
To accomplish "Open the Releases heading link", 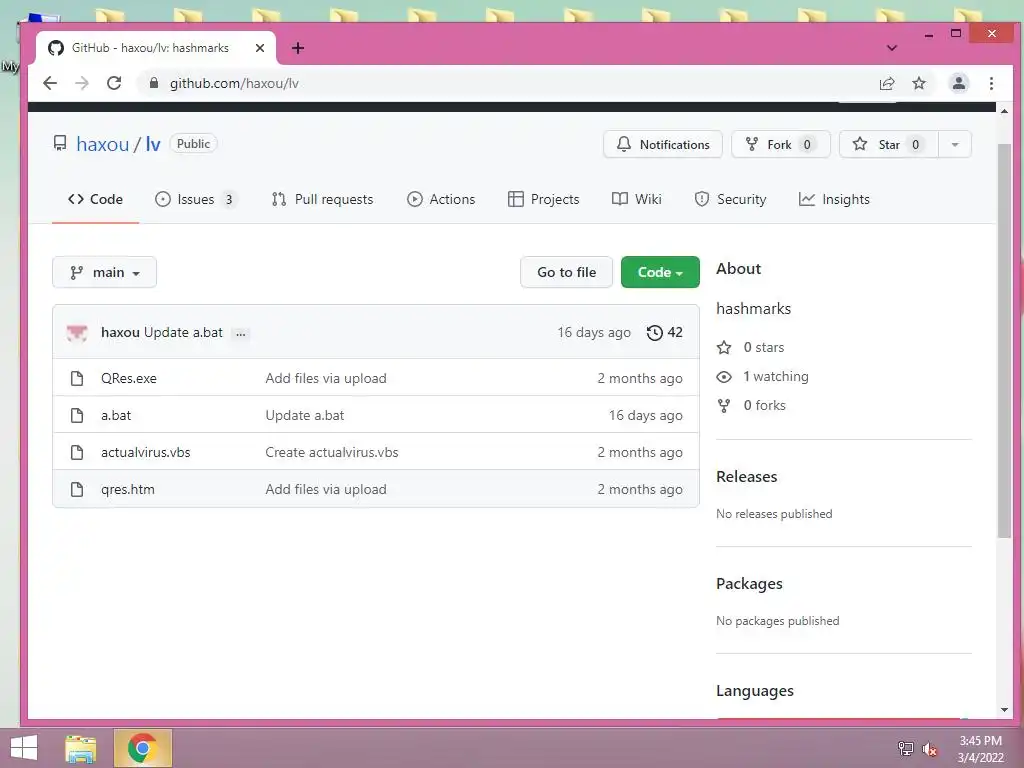I will click(746, 477).
